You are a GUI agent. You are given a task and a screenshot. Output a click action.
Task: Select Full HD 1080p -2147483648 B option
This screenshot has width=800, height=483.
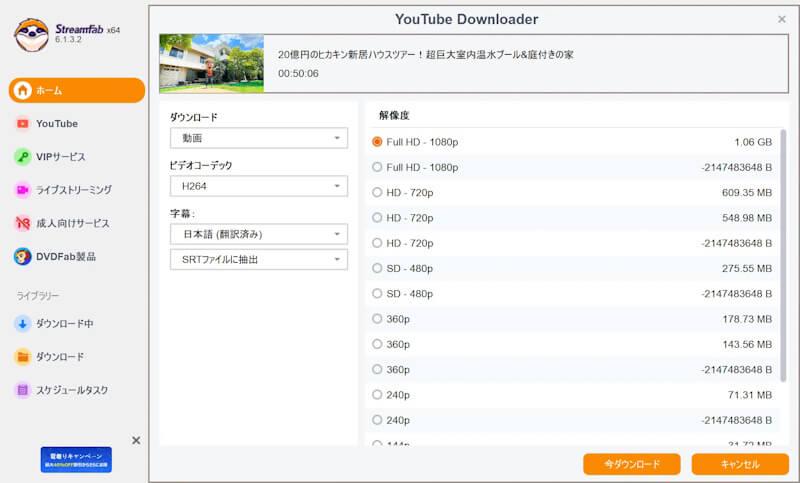pos(572,167)
